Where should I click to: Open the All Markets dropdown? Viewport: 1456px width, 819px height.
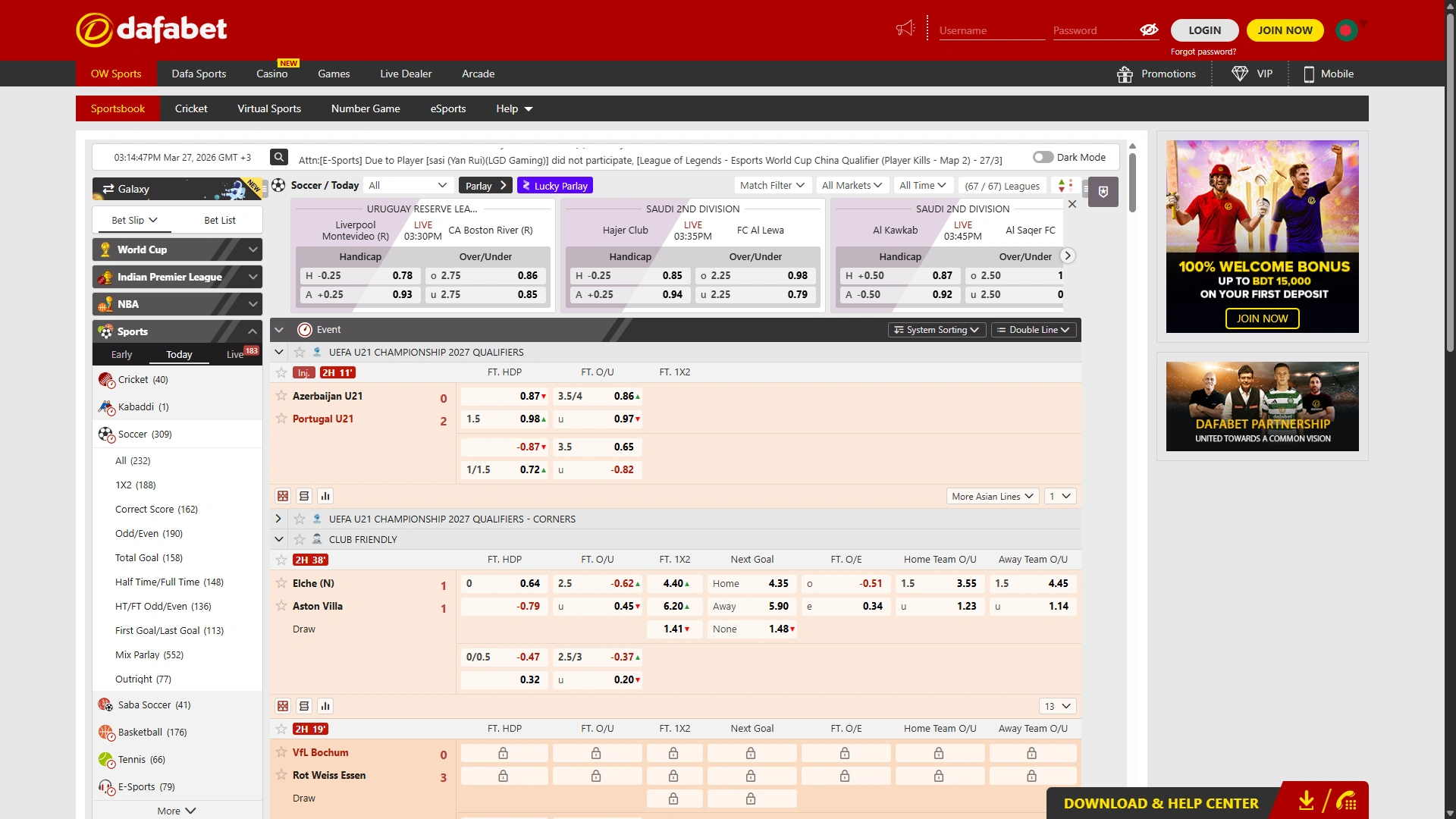[x=852, y=185]
